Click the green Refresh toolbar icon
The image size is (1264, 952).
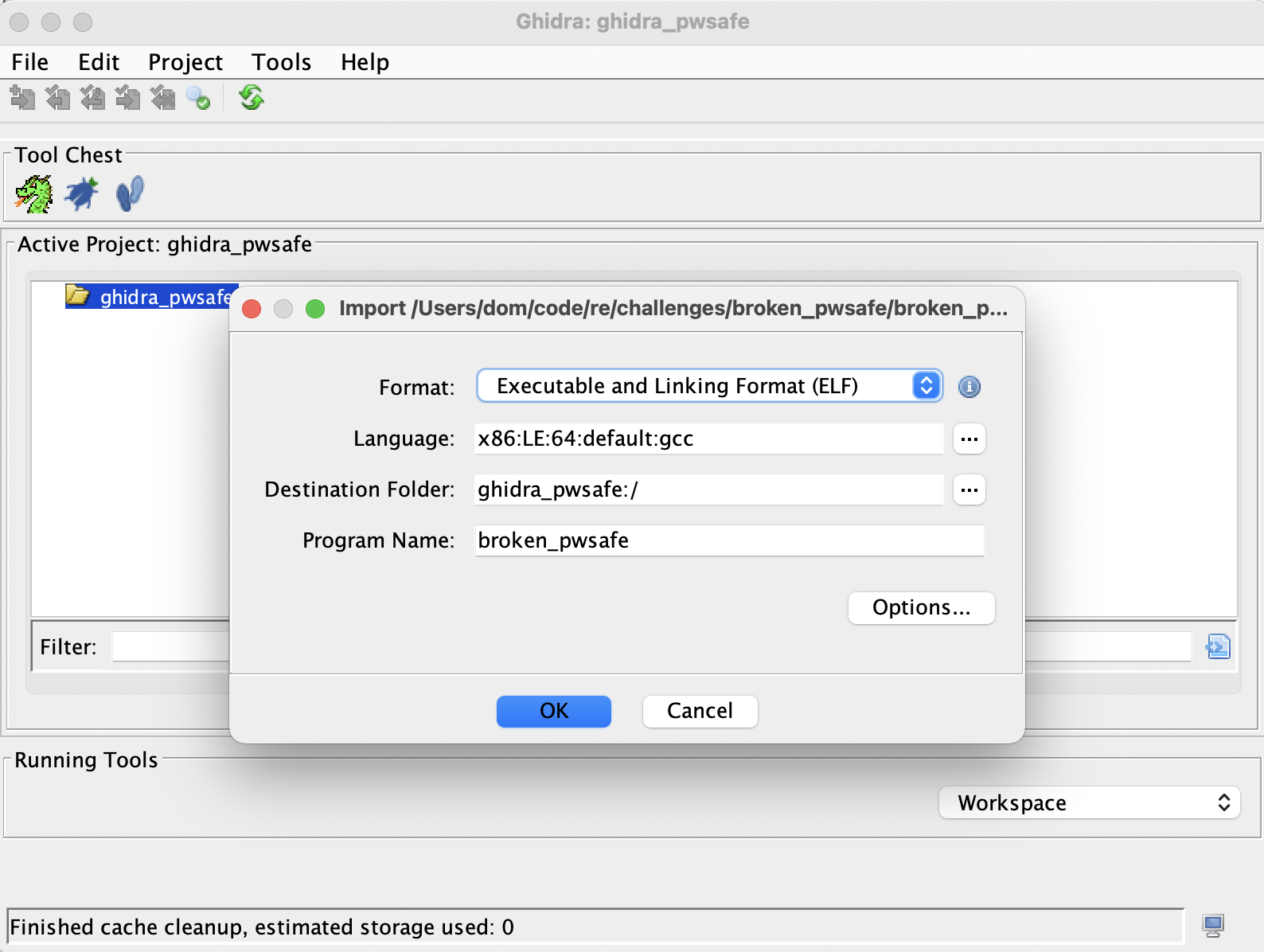click(252, 98)
